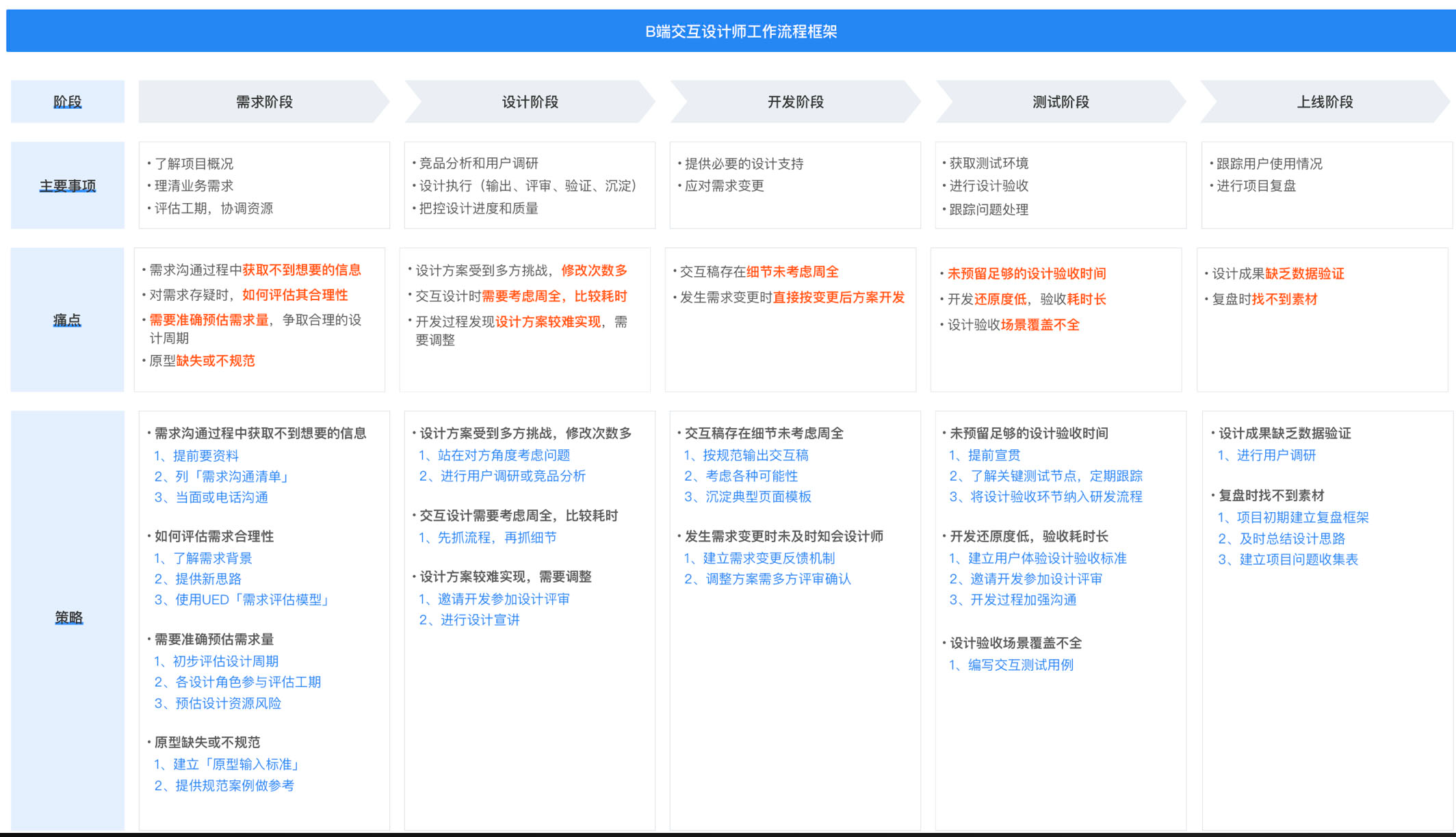The width and height of the screenshot is (1456, 837).
Task: Click the title 'B端交互设计师工作流程框架'
Action: [741, 31]
